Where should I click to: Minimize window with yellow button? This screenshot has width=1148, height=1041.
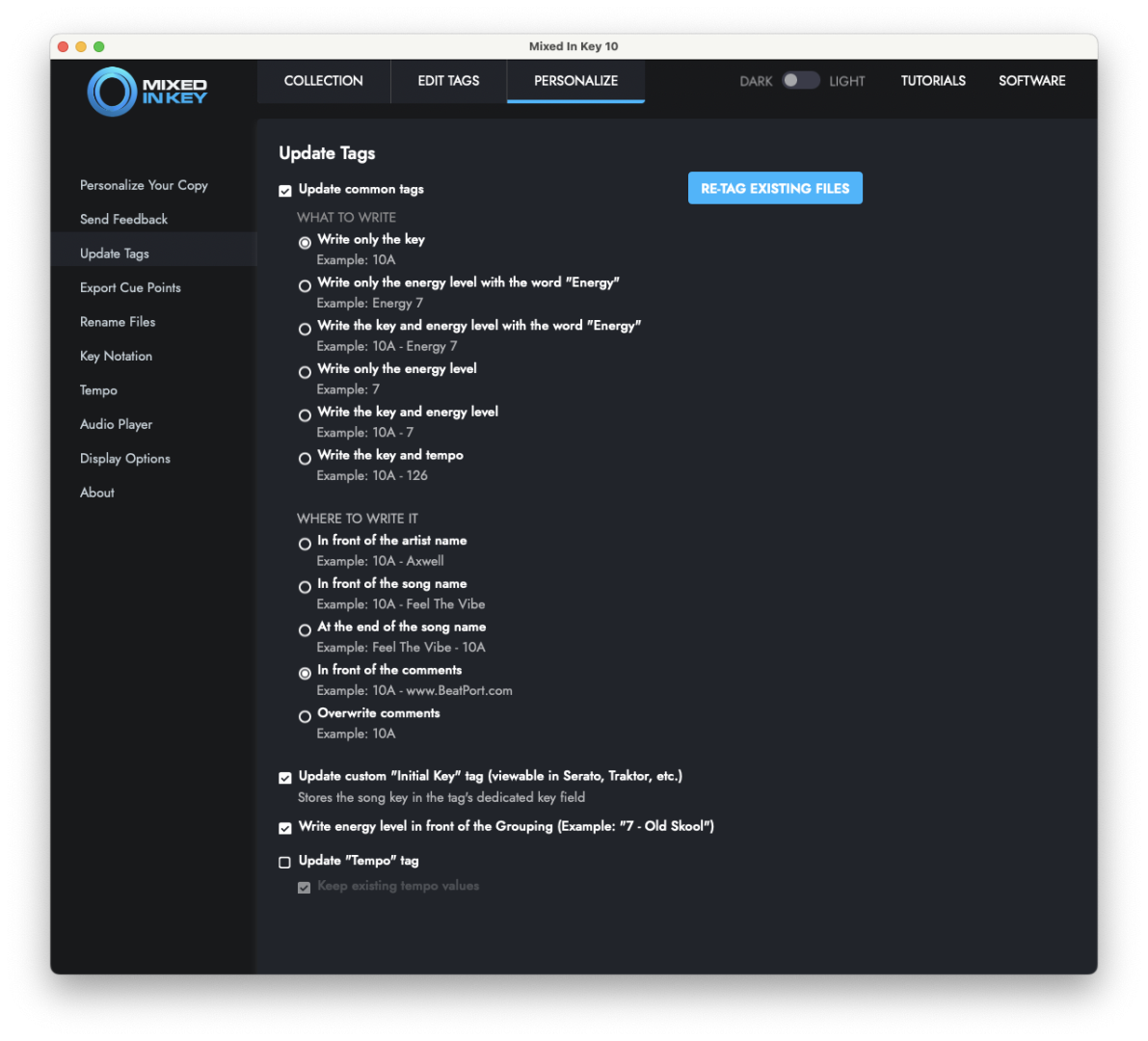point(81,47)
